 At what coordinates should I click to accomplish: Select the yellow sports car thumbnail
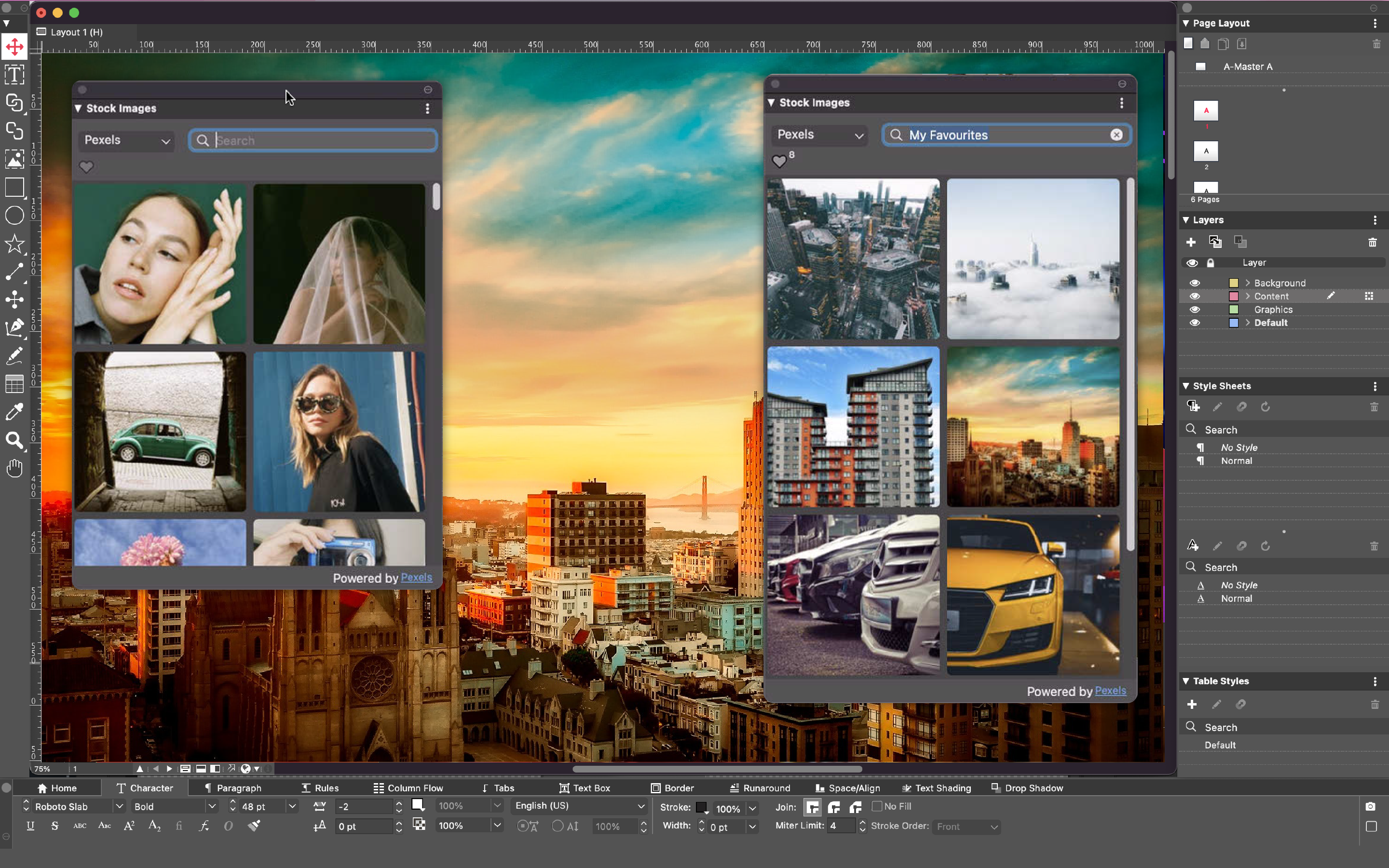click(x=1033, y=594)
